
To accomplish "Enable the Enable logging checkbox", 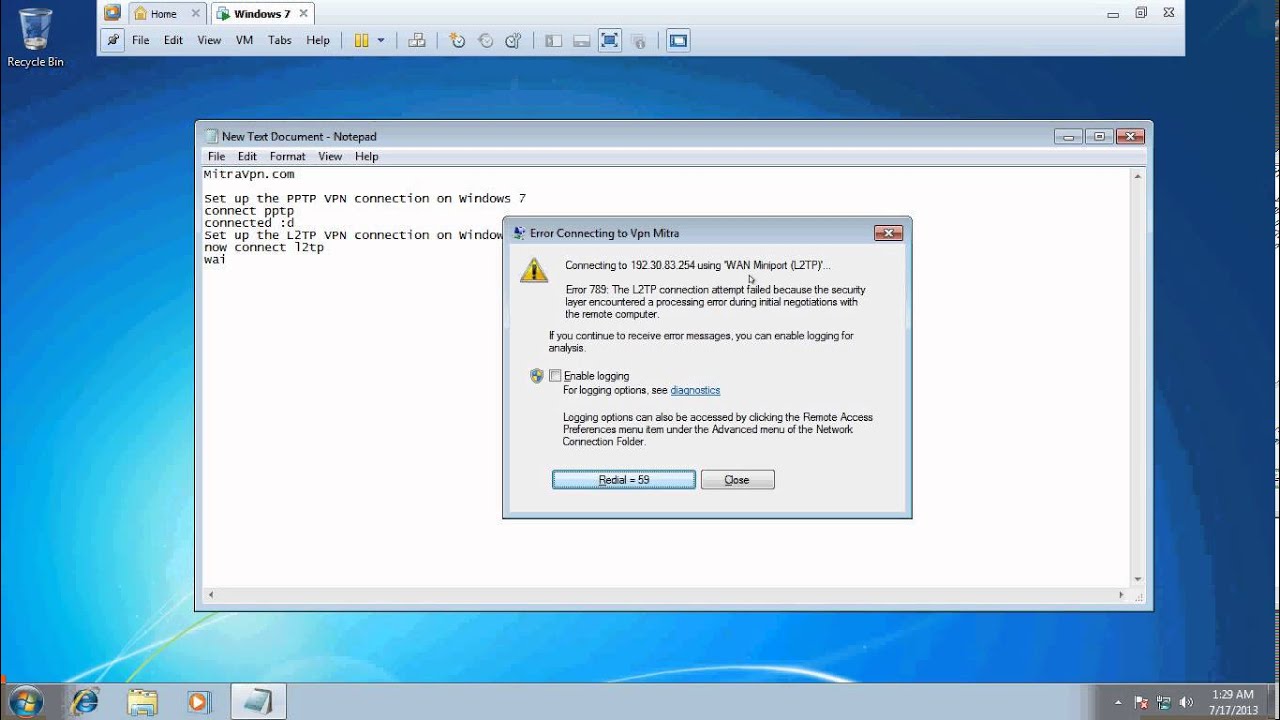I will [556, 376].
